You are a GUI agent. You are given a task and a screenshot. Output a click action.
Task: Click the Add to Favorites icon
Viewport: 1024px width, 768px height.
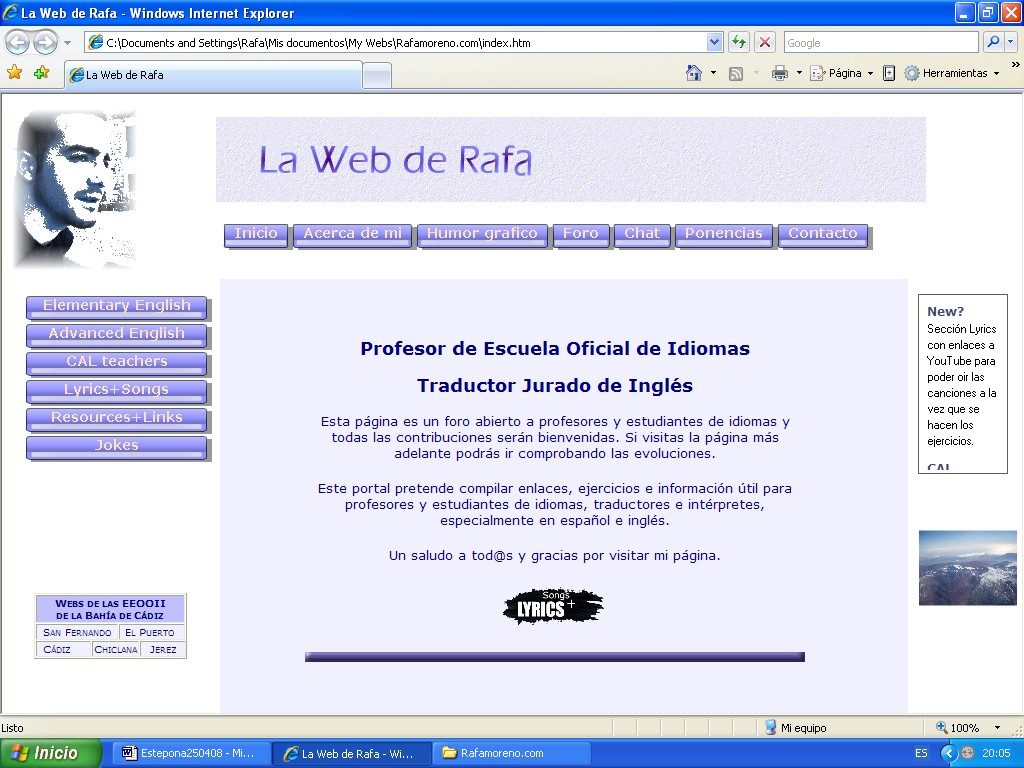(41, 73)
